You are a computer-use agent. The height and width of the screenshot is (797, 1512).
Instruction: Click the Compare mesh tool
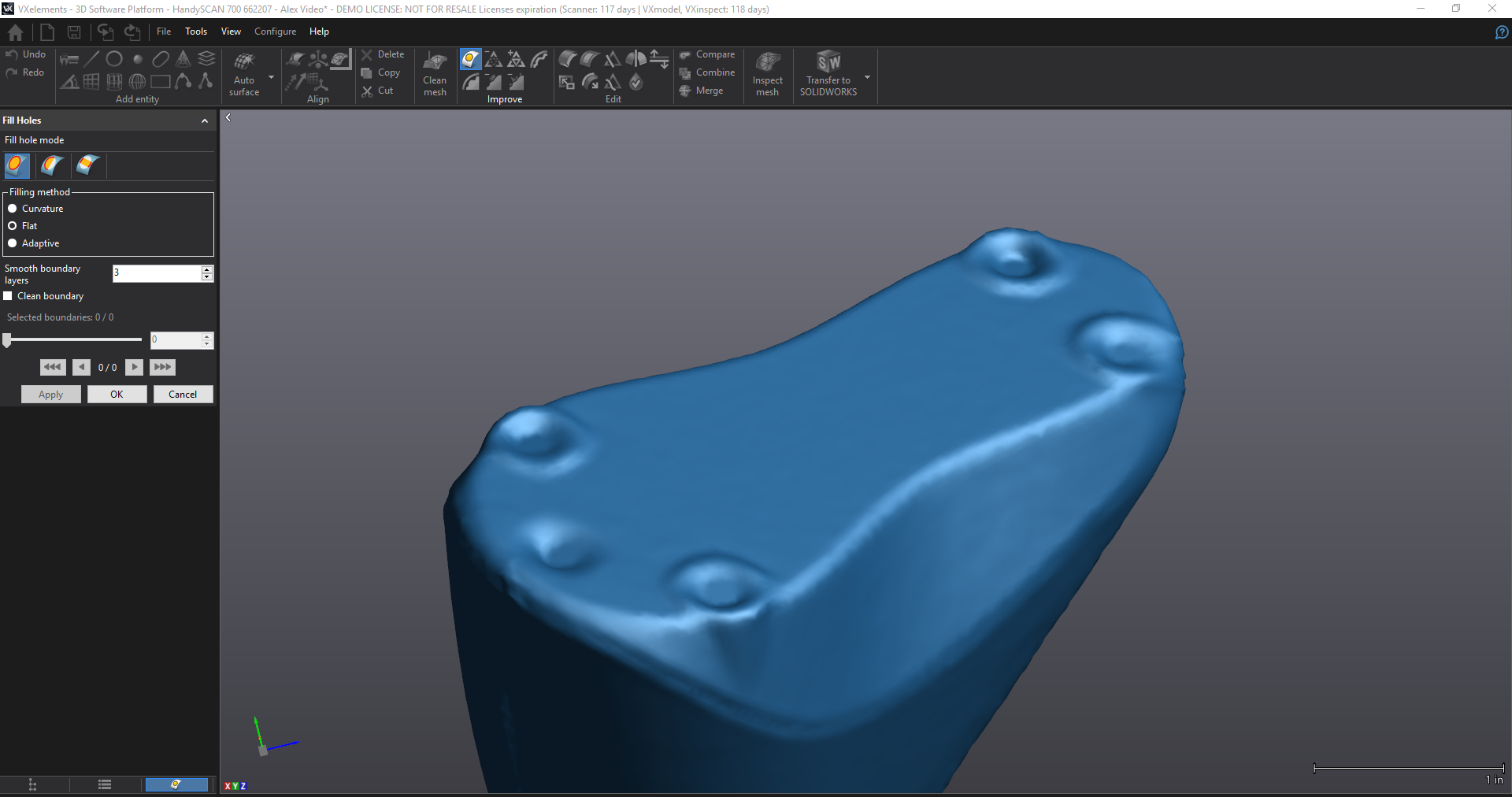(x=707, y=54)
